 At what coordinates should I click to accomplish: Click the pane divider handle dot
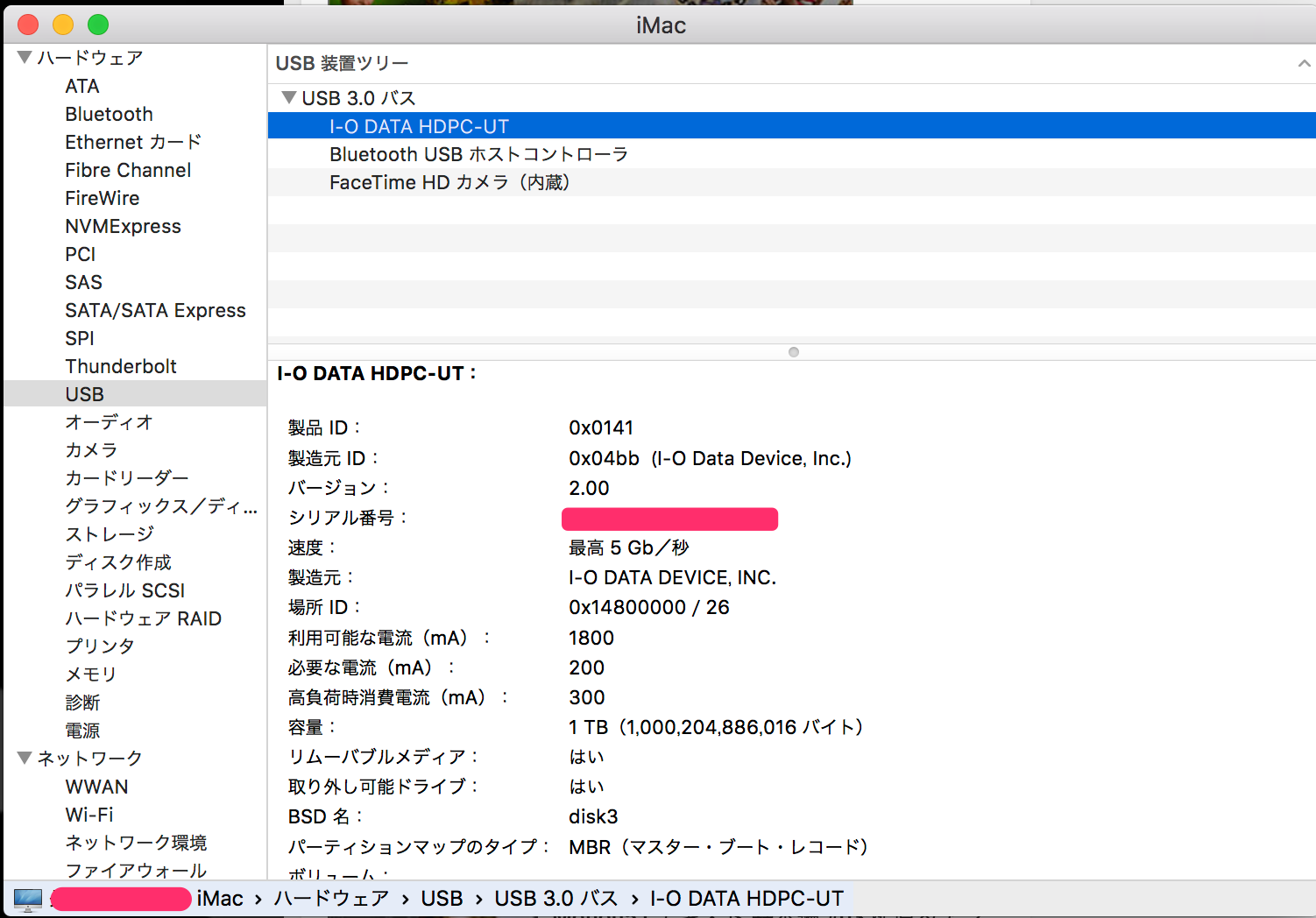click(x=794, y=352)
